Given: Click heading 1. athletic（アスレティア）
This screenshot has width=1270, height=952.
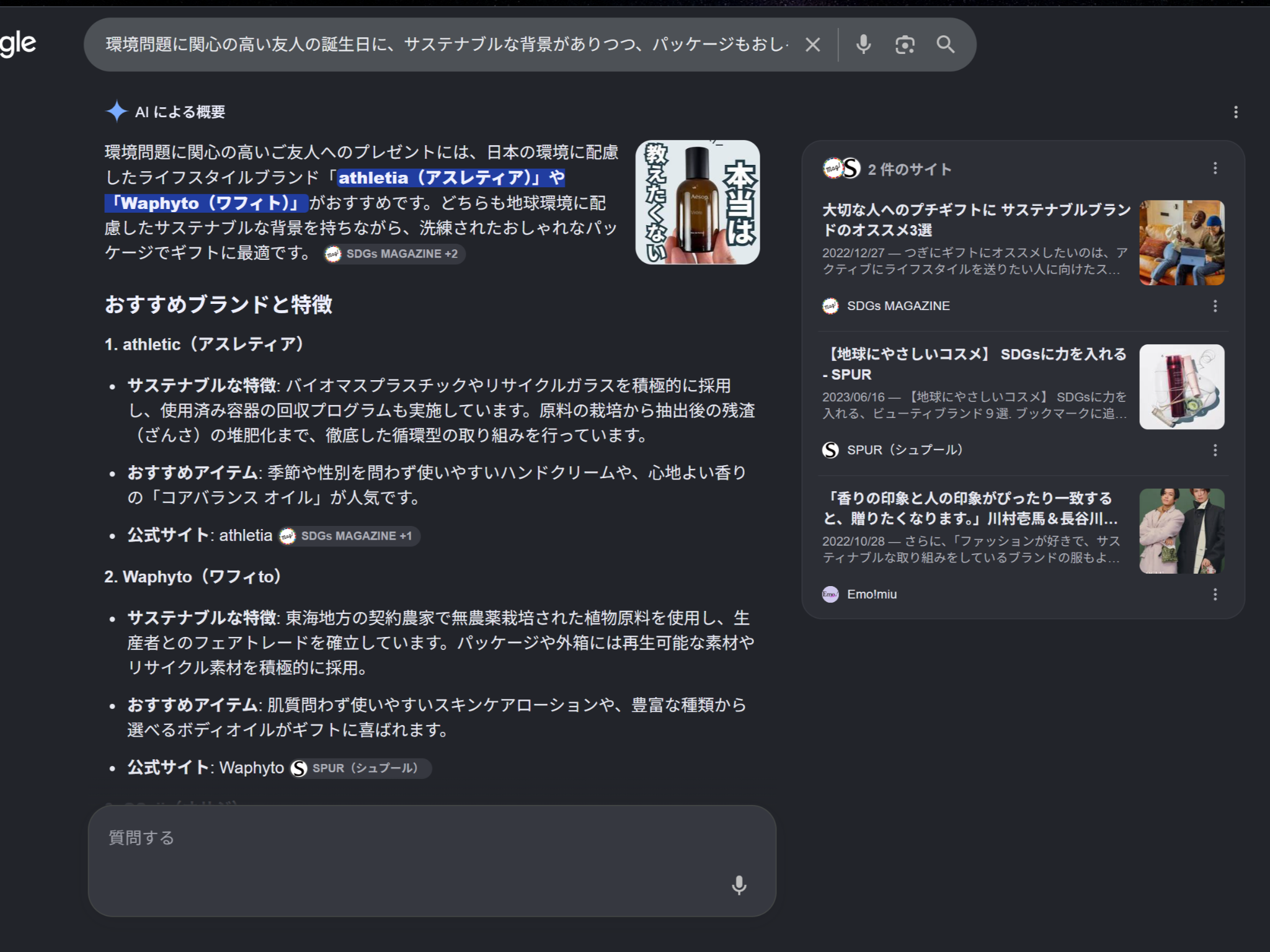Looking at the screenshot, I should coord(206,344).
